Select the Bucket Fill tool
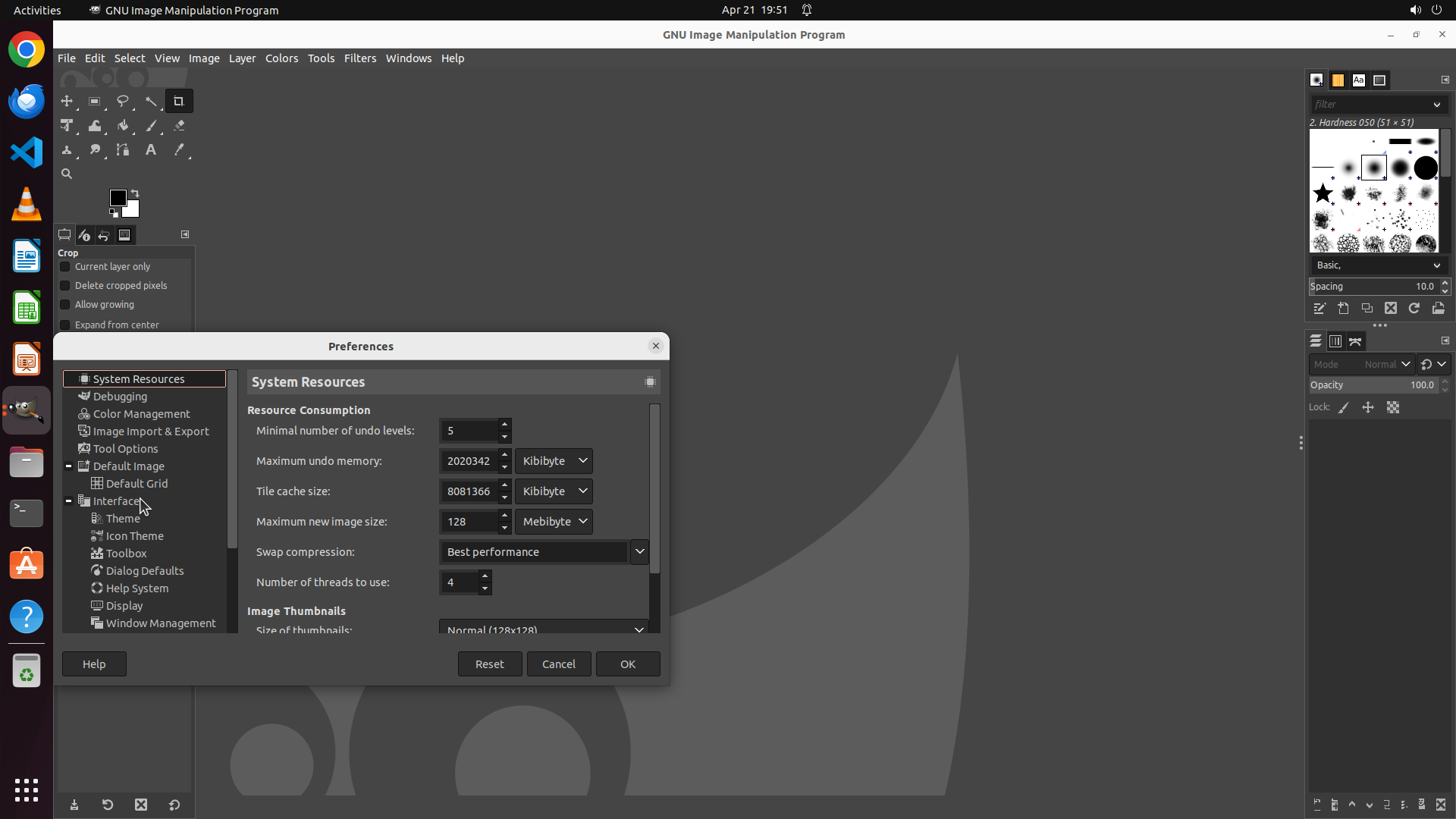The image size is (1456, 819). 123,126
